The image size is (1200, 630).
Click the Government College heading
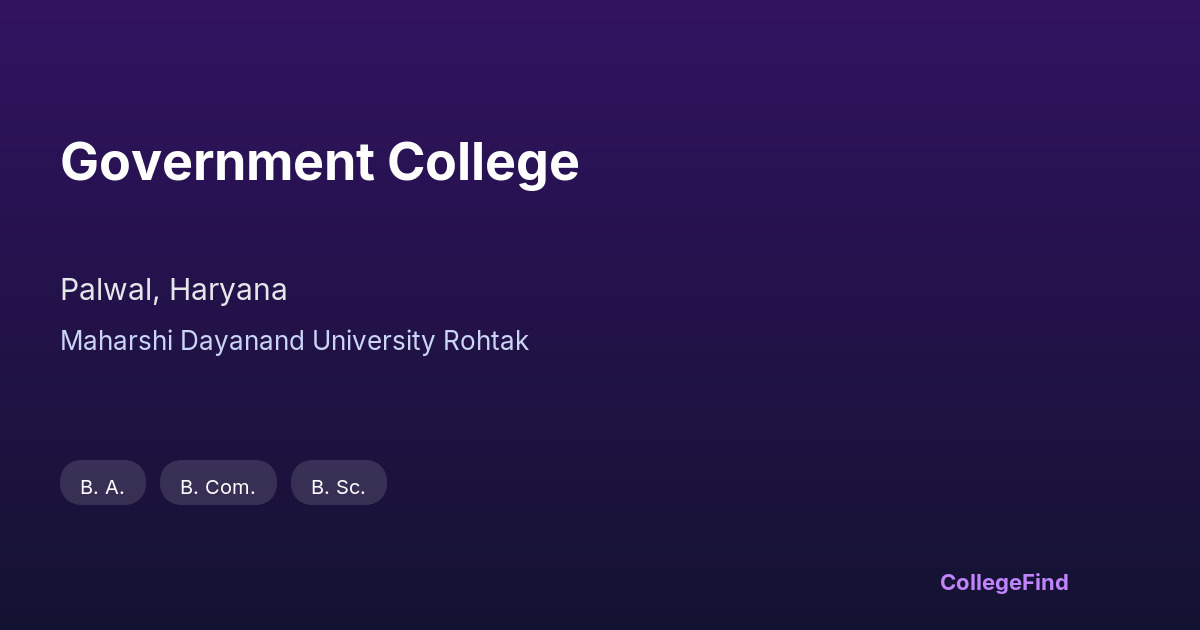pyautogui.click(x=320, y=162)
